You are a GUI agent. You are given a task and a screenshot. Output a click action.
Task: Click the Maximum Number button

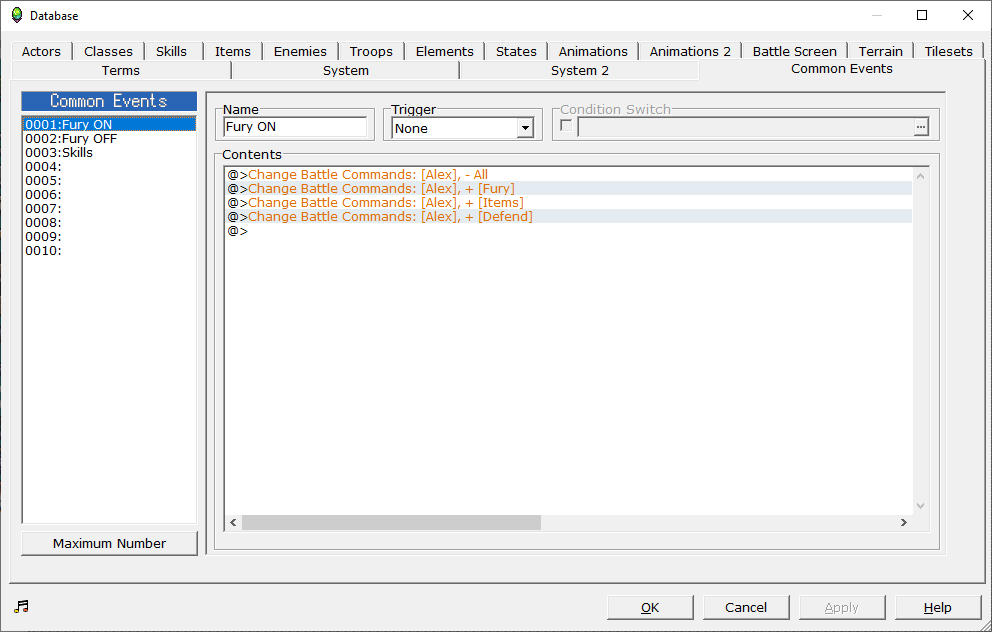coord(109,543)
